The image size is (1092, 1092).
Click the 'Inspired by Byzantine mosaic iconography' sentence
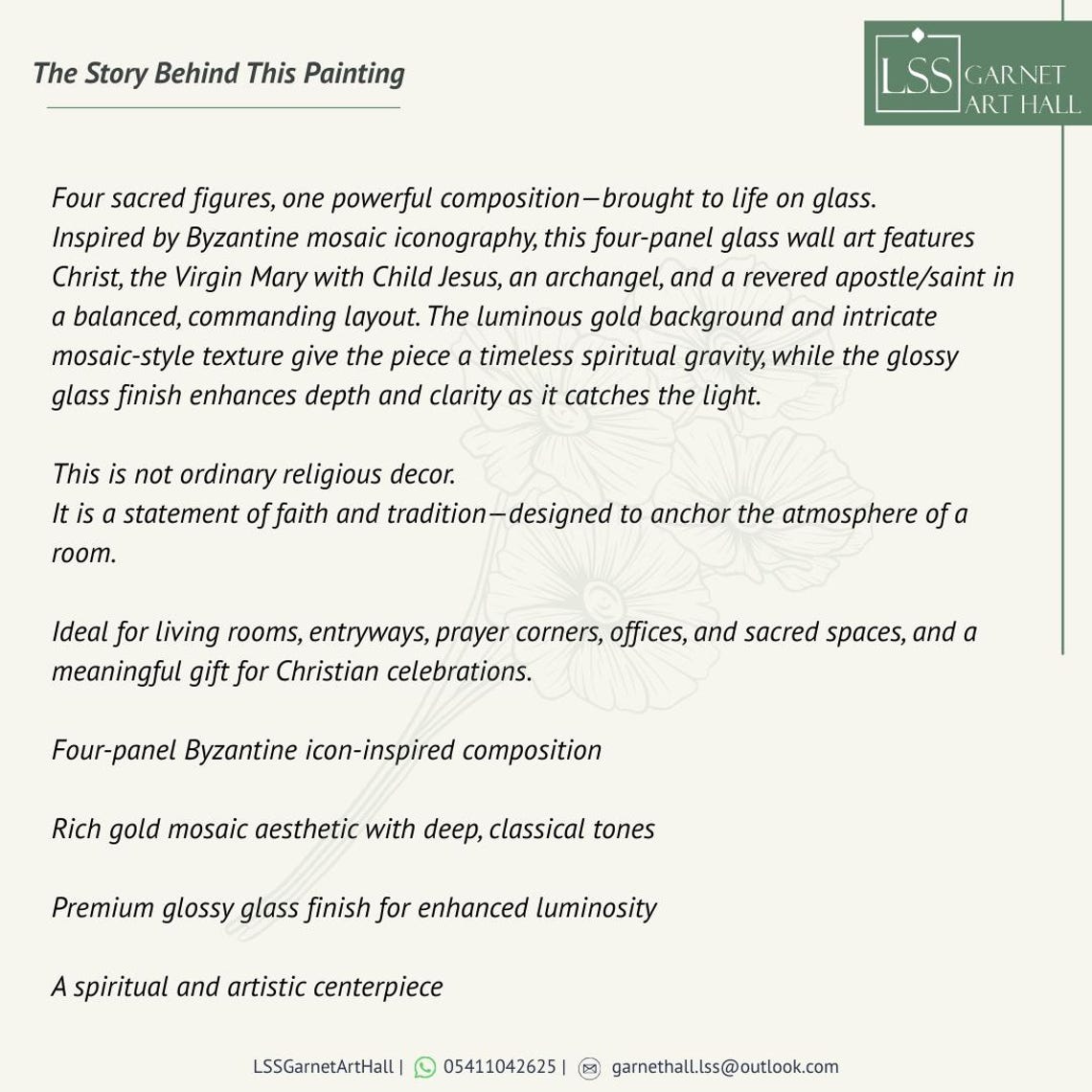tap(533, 317)
